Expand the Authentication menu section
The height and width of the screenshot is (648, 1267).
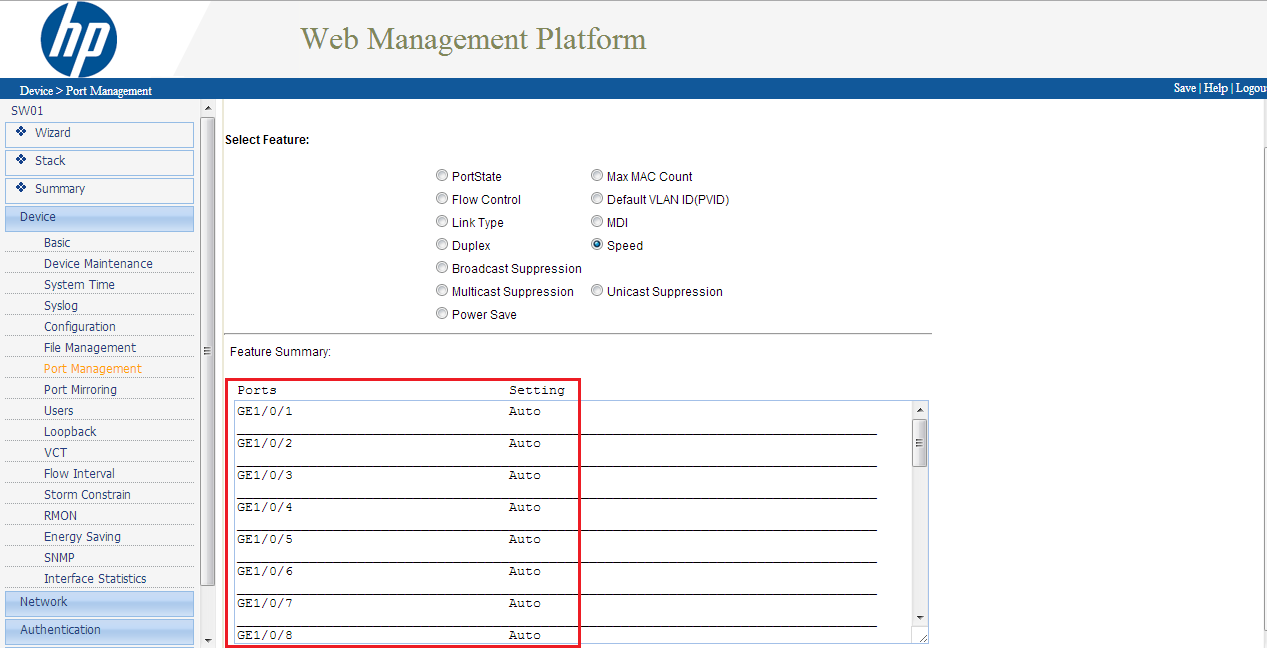pyautogui.click(x=99, y=630)
